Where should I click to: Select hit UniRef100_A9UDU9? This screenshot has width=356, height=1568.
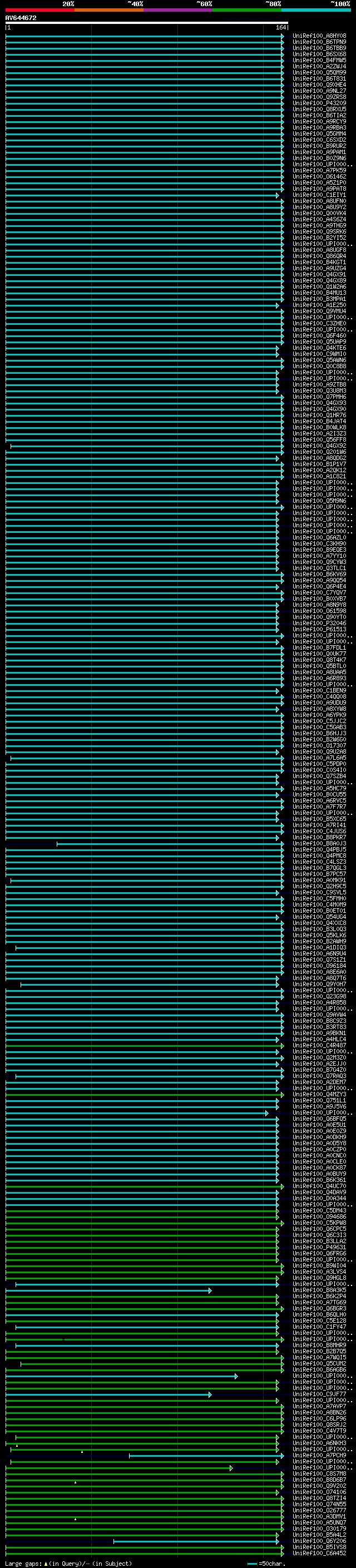point(319,703)
